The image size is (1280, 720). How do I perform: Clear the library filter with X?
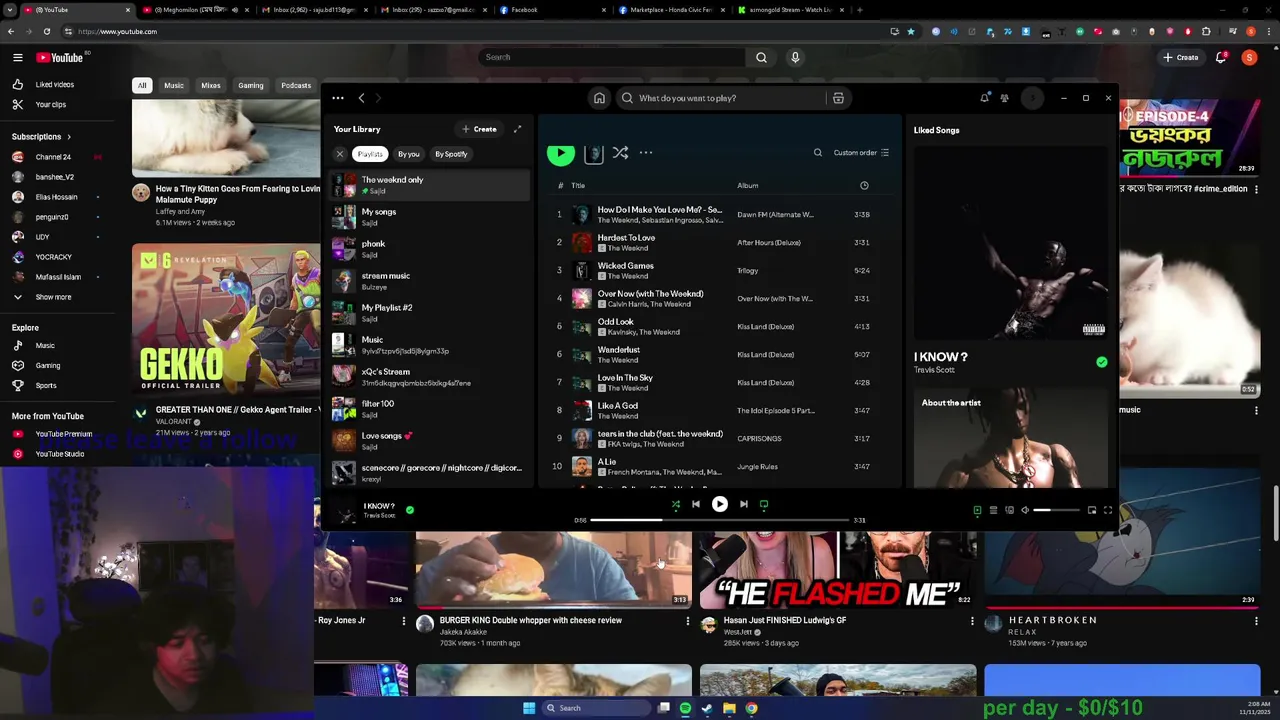tap(340, 154)
